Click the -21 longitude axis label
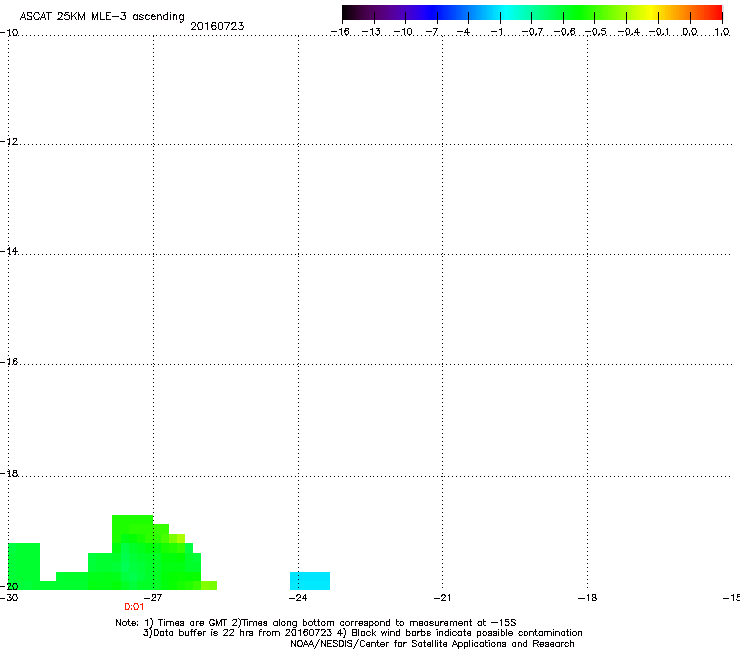Screen dimensions: 740x650 click(x=442, y=598)
